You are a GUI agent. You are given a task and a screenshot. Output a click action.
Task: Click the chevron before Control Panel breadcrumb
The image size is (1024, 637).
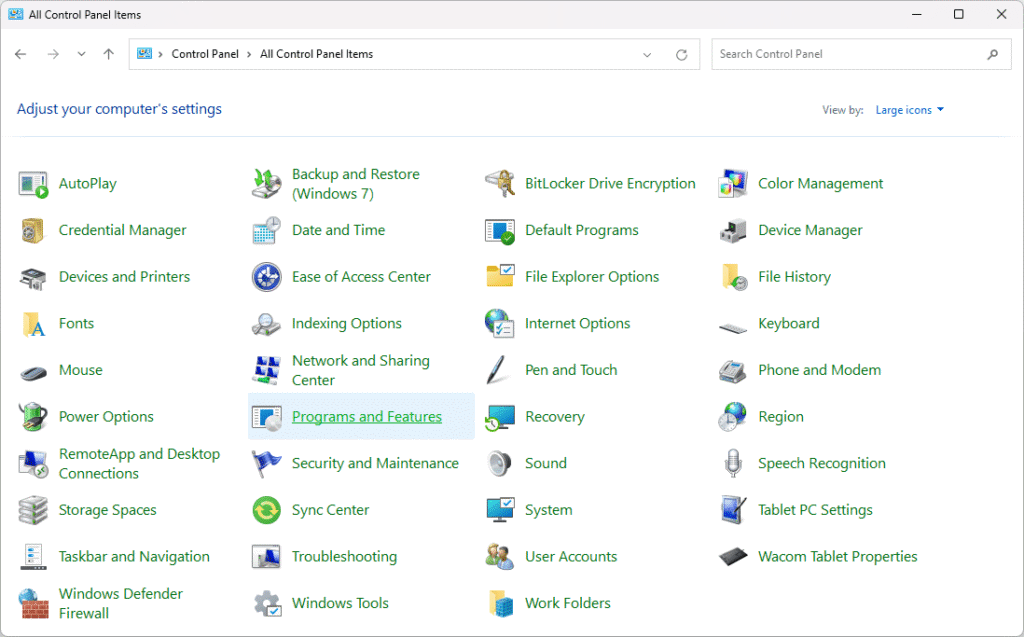point(161,54)
